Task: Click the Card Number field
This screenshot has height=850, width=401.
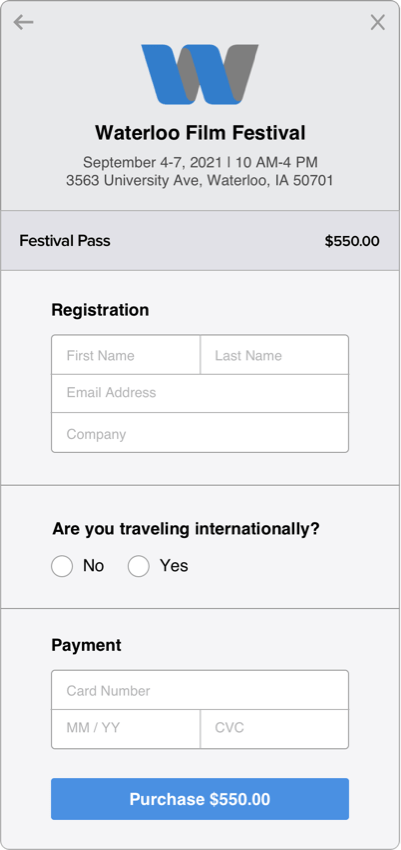Action: point(200,690)
